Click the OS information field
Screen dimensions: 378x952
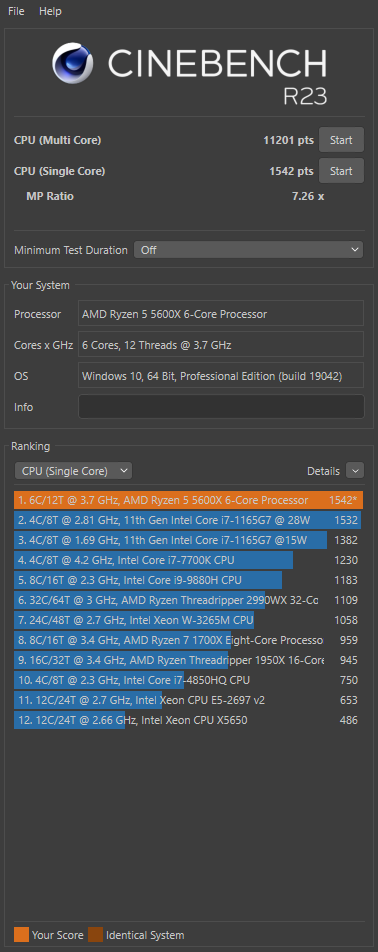221,376
